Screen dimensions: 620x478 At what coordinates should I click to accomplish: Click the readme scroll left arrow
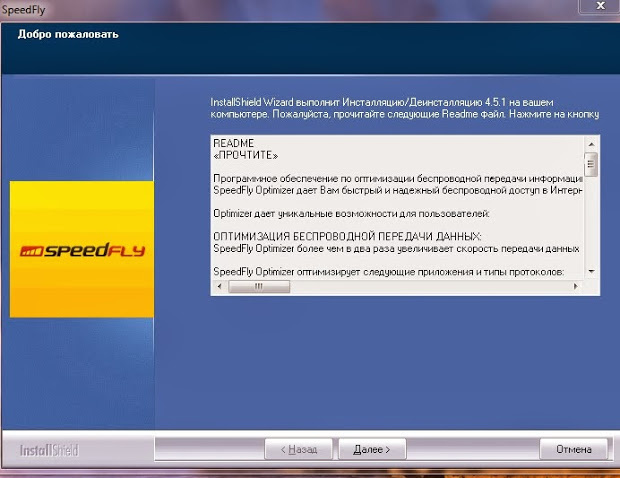point(219,286)
